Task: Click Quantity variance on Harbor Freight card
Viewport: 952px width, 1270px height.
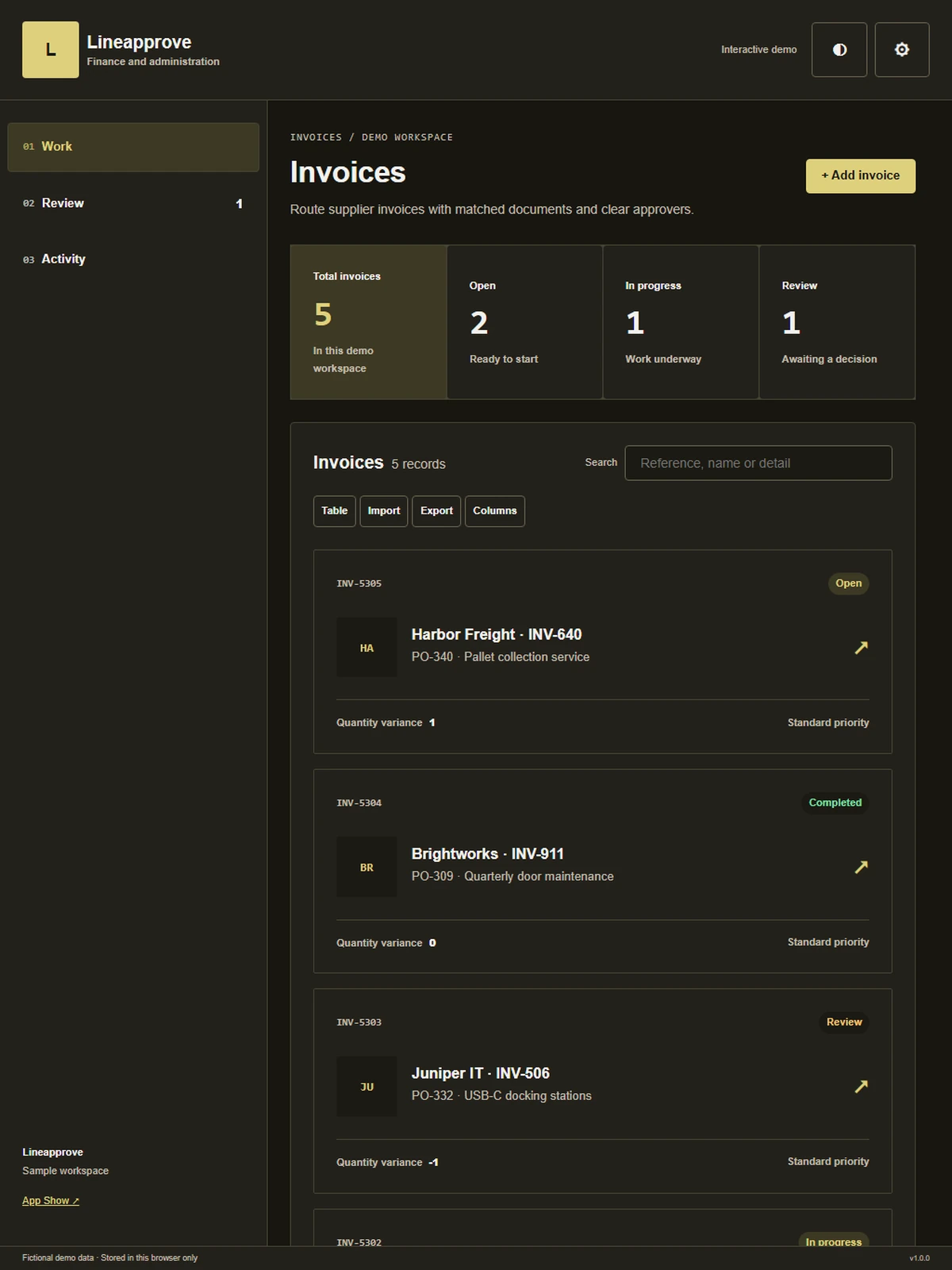Action: [379, 722]
